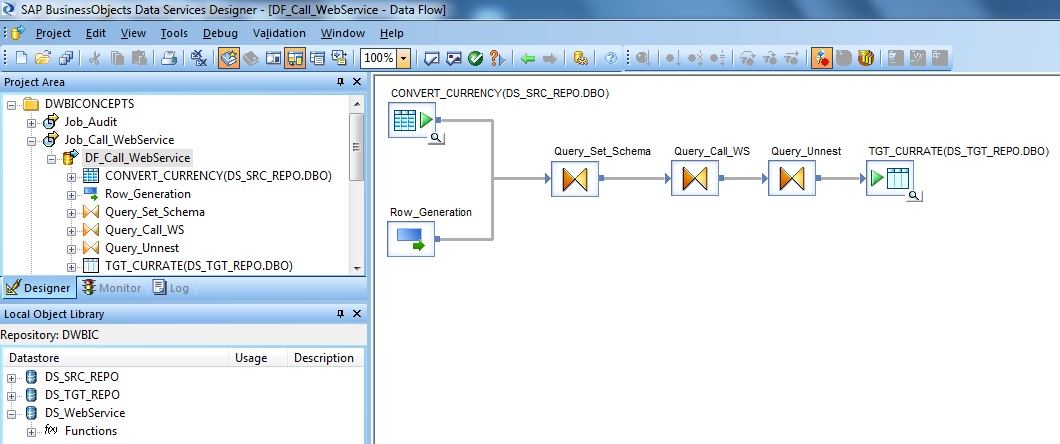1060x444 pixels.
Task: Click the Open folder toolbar icon
Action: tap(43, 58)
